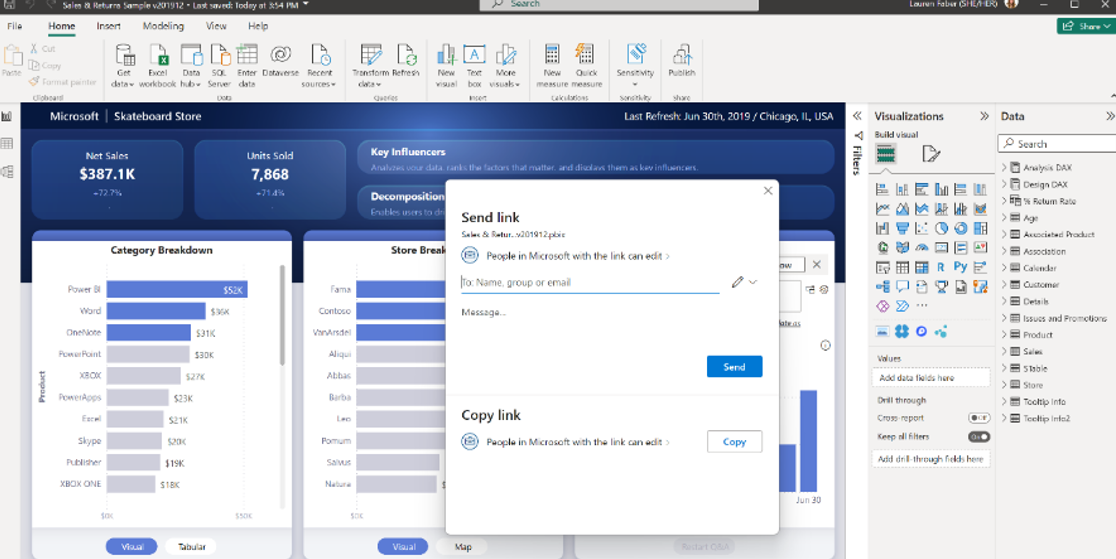This screenshot has width=1116, height=559.
Task: Expand the Sales table
Action: coord(1004,351)
